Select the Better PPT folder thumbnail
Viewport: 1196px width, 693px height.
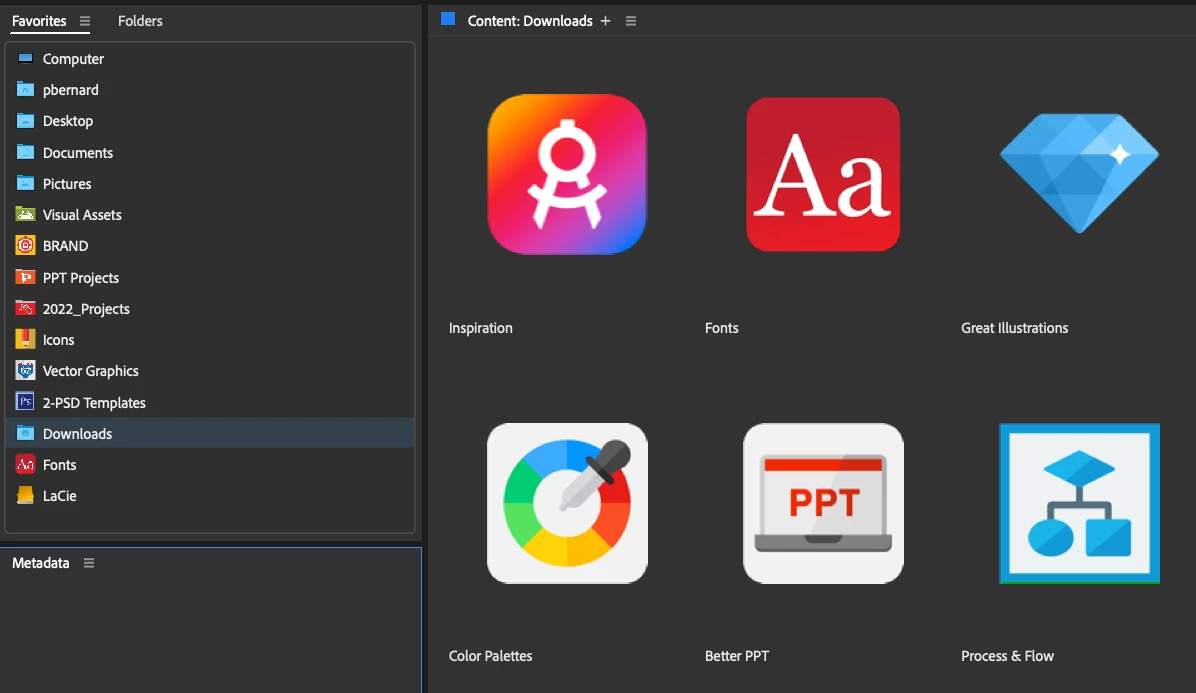point(823,503)
